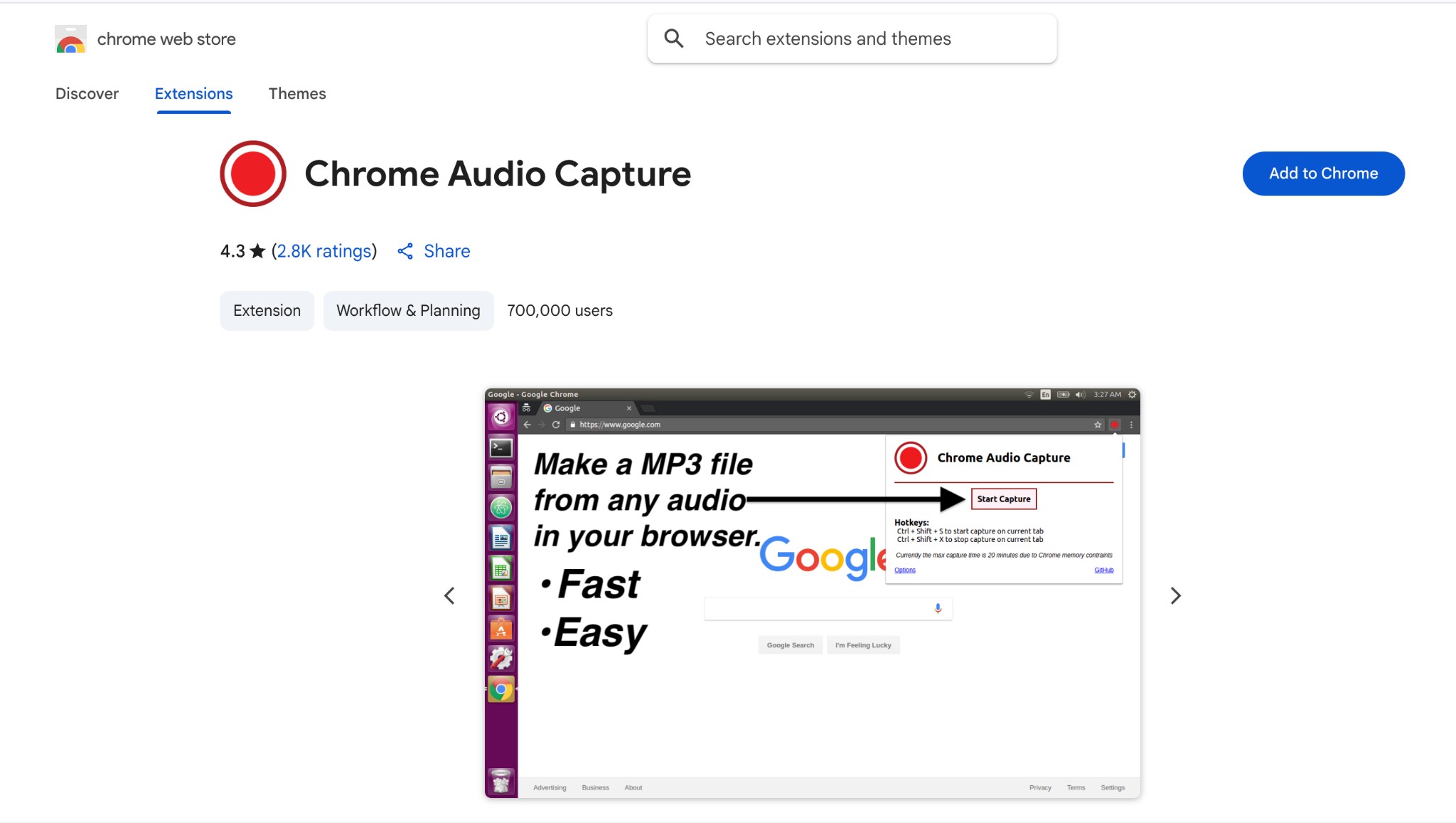The image size is (1456, 823).
Task: Click the chrome web store title text
Action: [166, 39]
